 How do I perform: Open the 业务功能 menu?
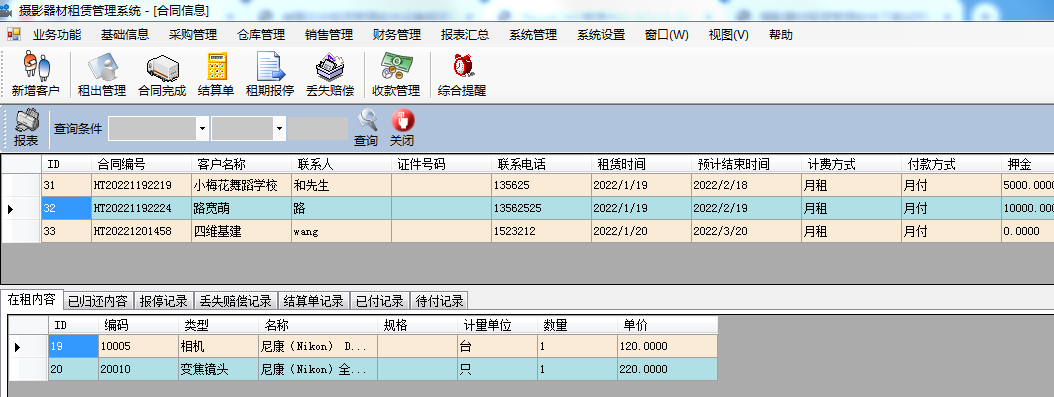(x=57, y=35)
